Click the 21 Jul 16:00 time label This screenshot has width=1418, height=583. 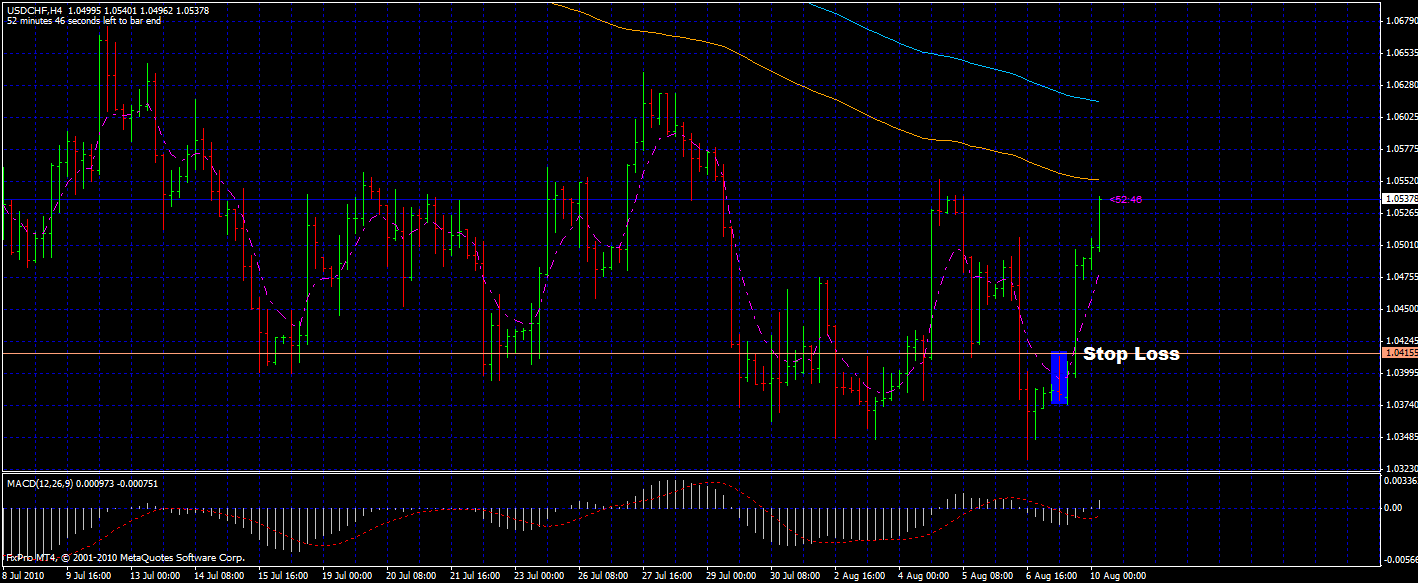475,576
